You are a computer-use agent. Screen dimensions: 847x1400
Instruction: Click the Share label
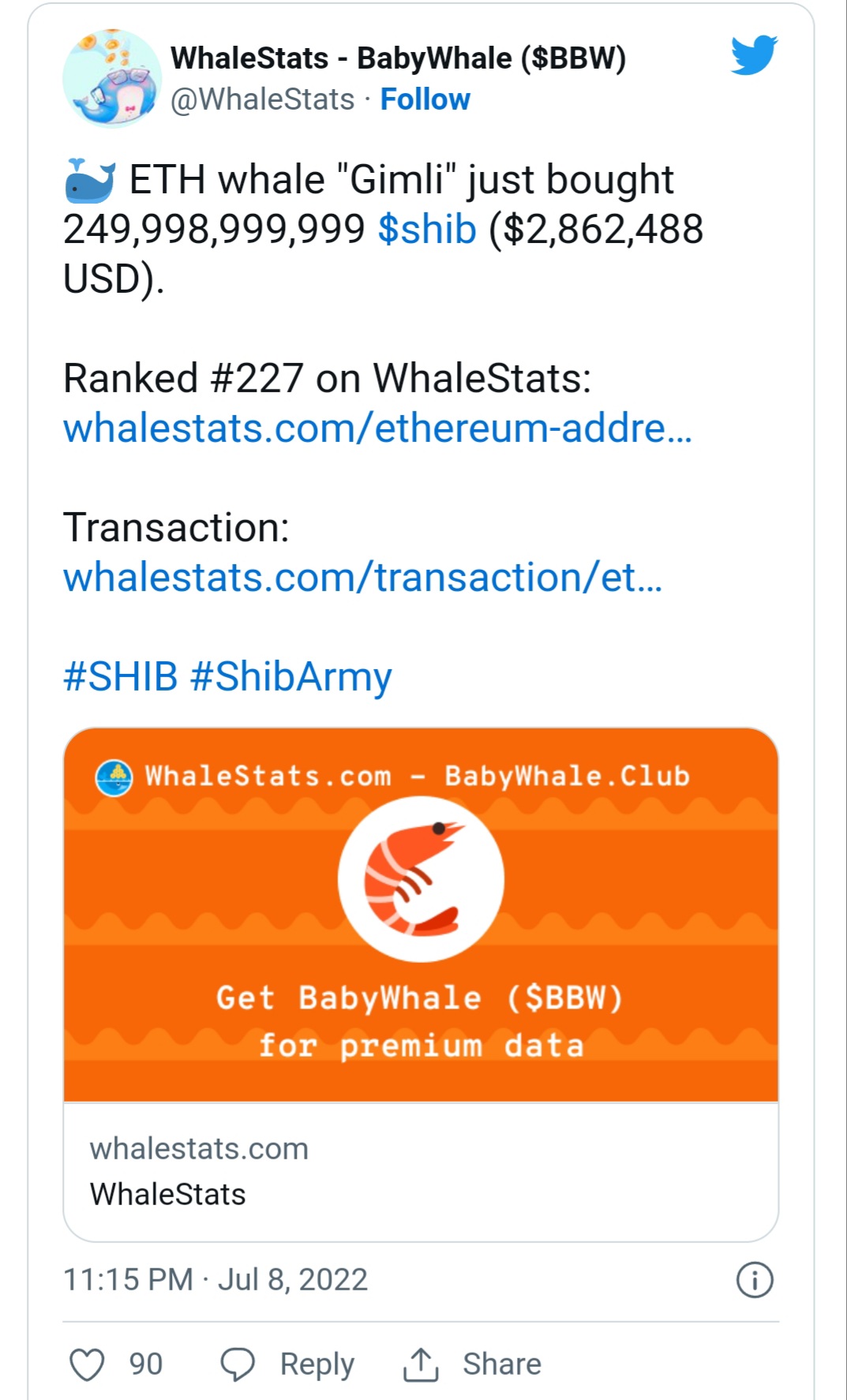502,1364
